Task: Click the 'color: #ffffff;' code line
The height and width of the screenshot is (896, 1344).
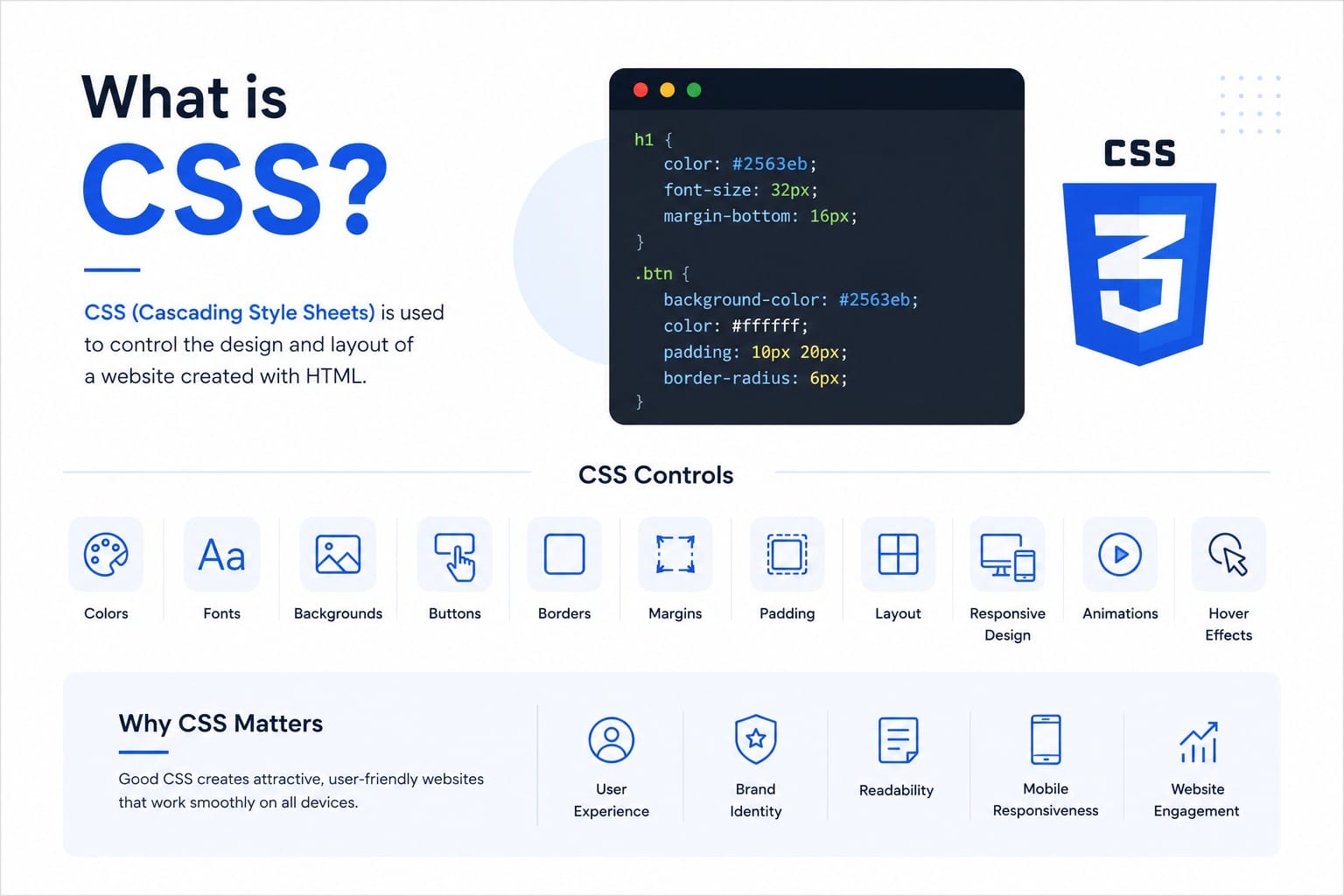Action: [736, 325]
